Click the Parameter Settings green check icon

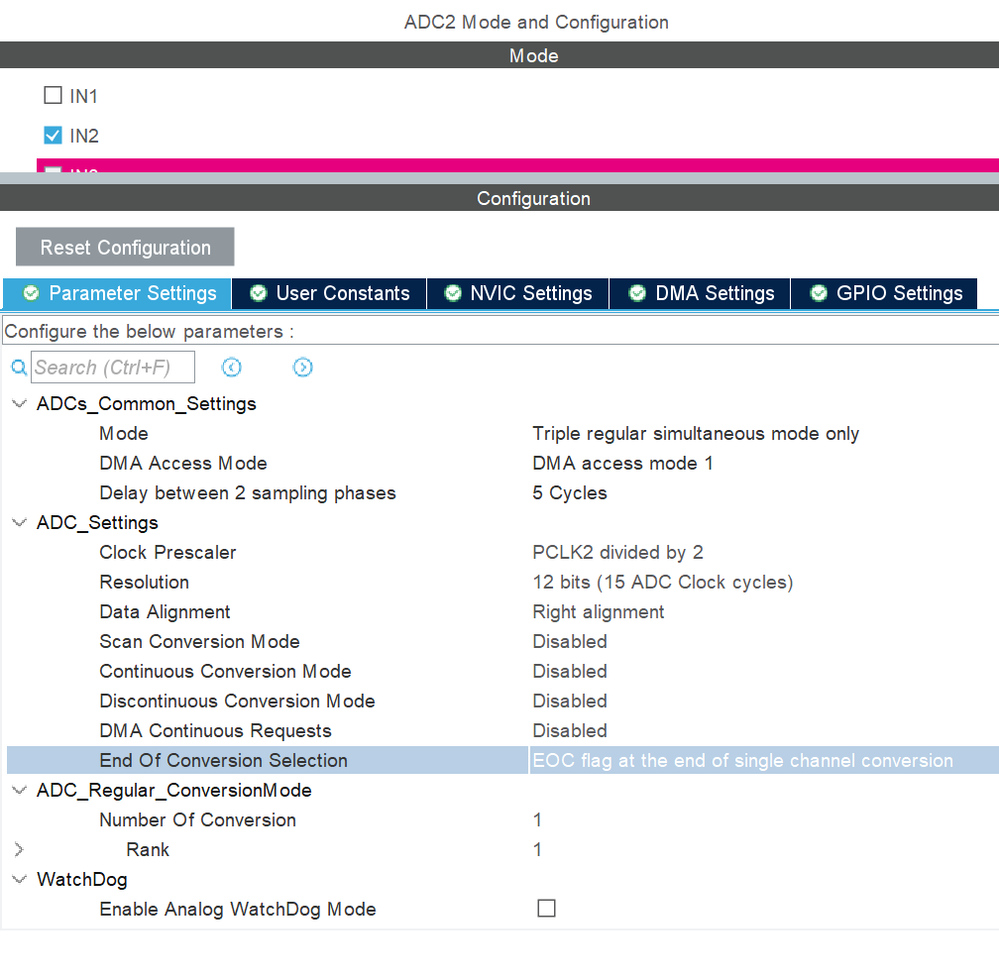click(31, 293)
